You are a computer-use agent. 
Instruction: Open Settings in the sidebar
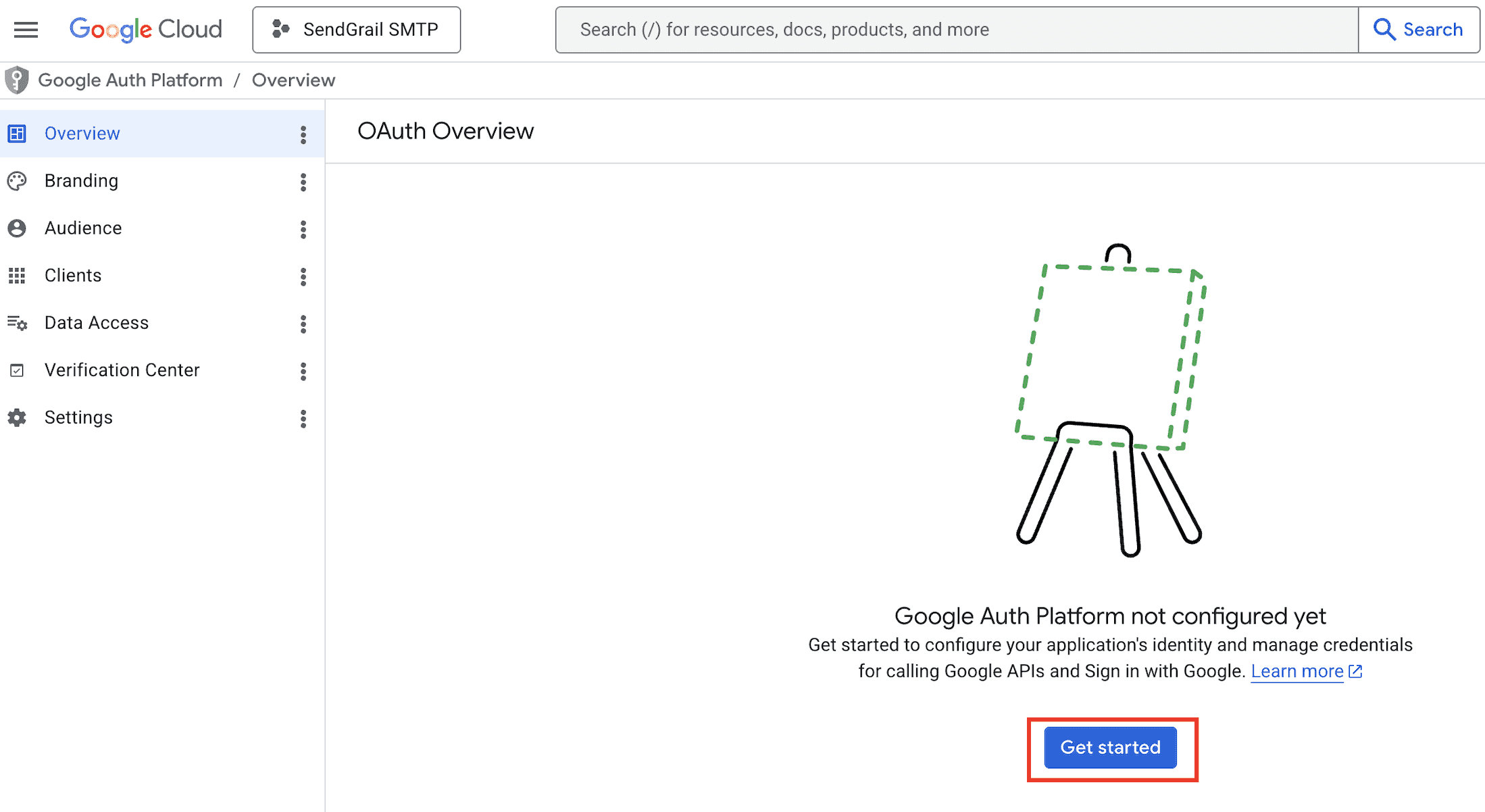[162, 417]
